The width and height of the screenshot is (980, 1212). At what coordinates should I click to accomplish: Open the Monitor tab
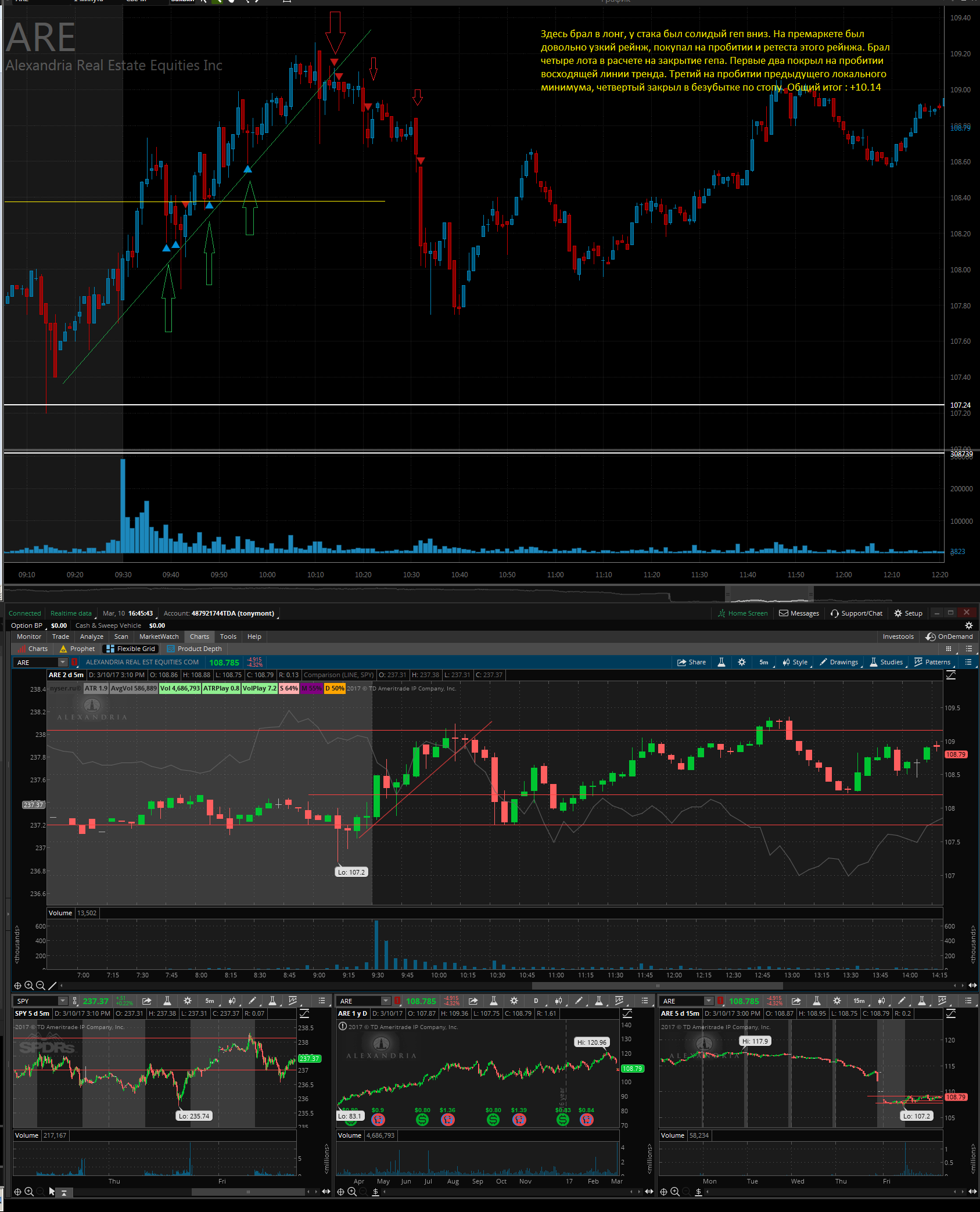(x=29, y=636)
